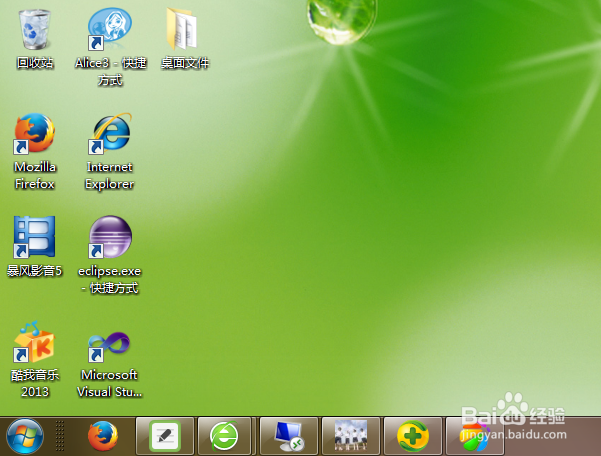The image size is (601, 456).
Task: Select the 暴风影音5 label text
Action: [34, 271]
